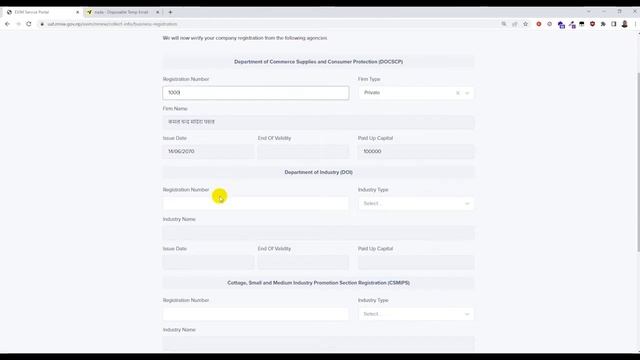640x360 pixels.
Task: Open the browser three-dot menu
Action: (636, 24)
